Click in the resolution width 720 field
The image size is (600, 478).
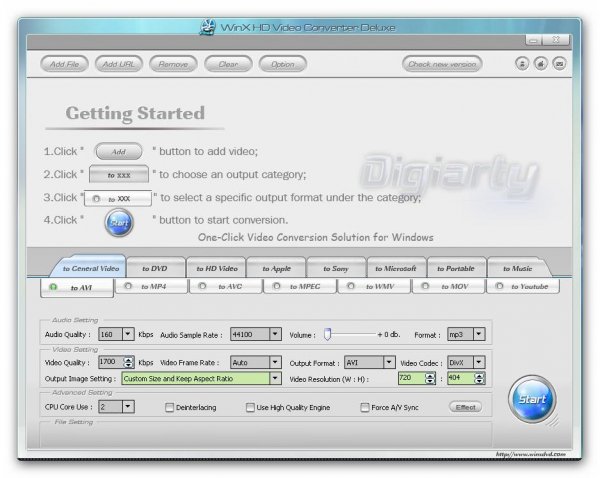[412, 378]
